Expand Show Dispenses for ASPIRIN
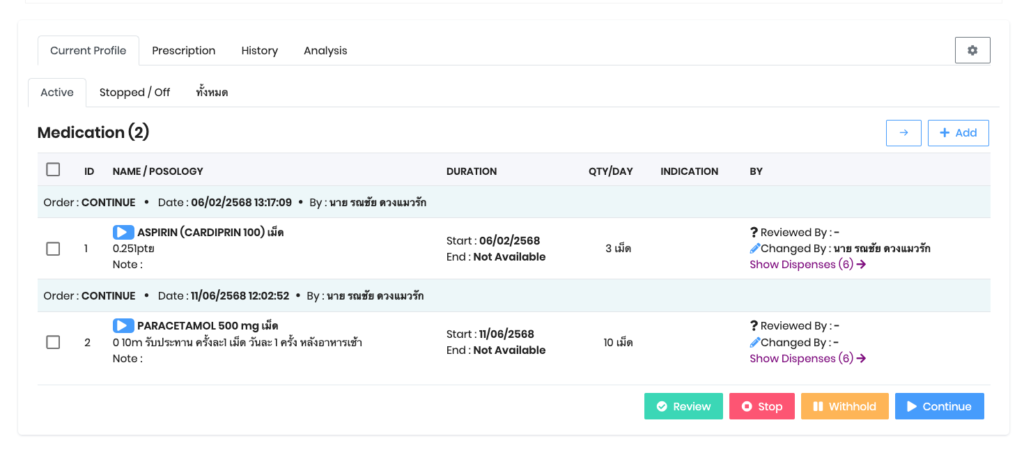The height and width of the screenshot is (464, 1024). click(x=807, y=265)
